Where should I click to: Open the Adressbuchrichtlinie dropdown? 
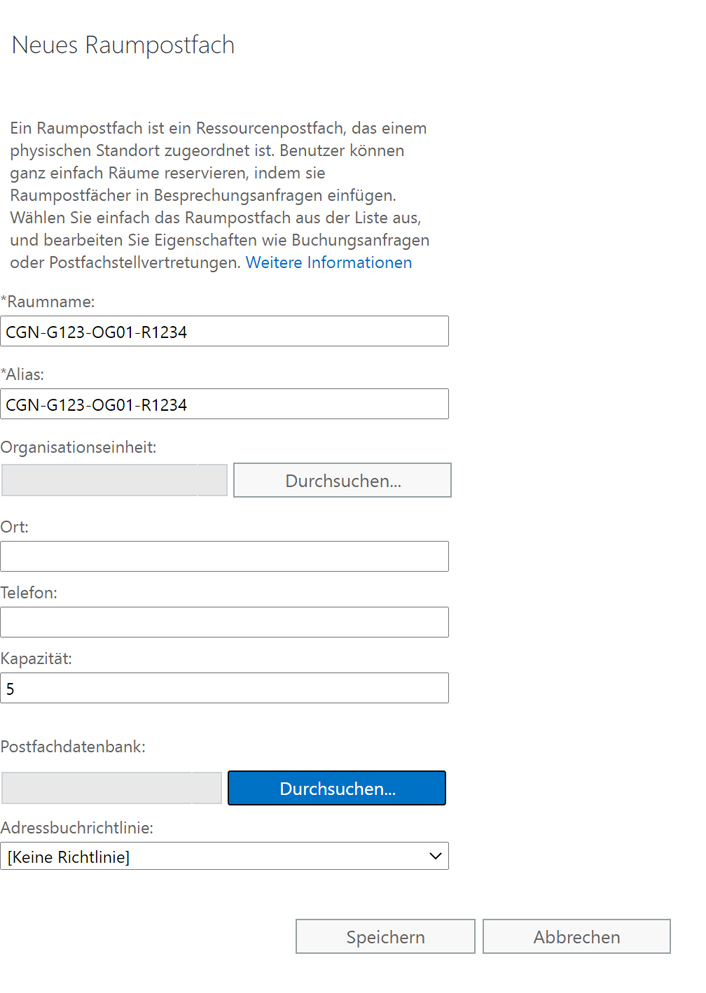coord(224,856)
